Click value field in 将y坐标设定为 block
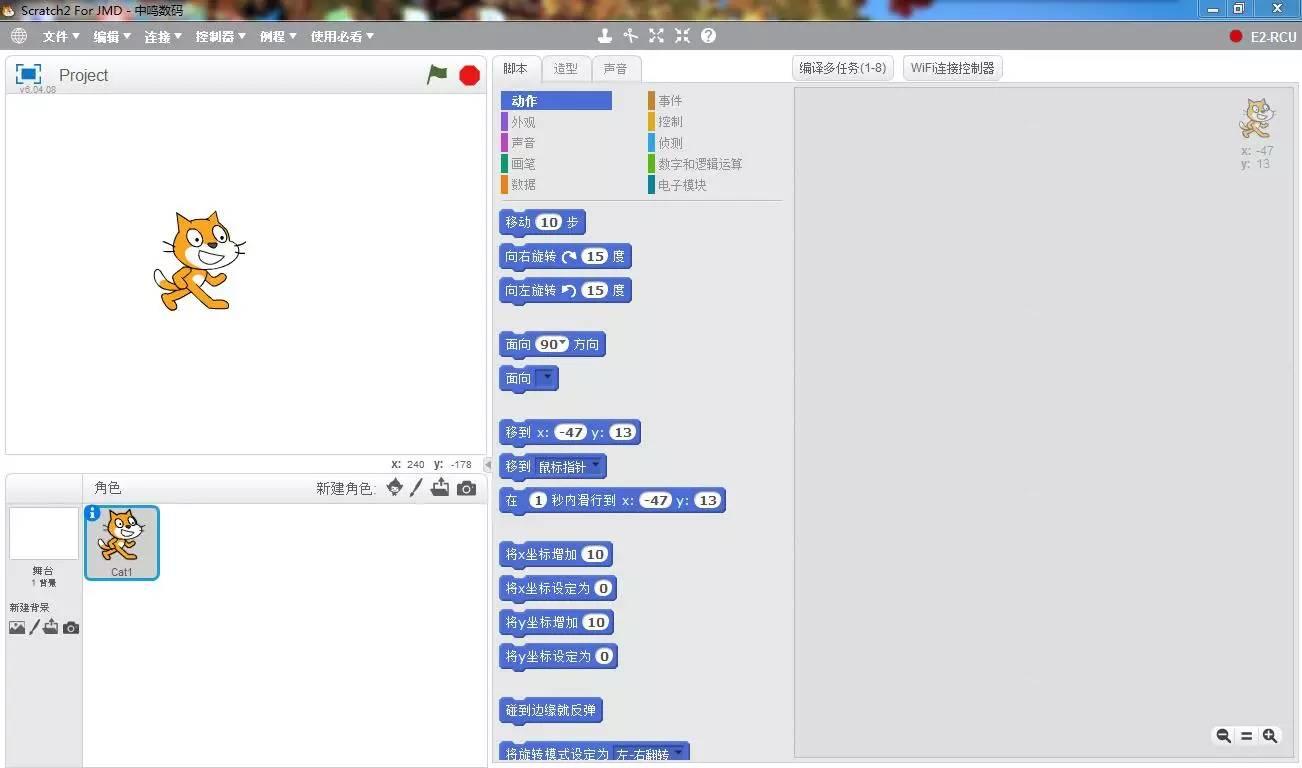 point(603,656)
